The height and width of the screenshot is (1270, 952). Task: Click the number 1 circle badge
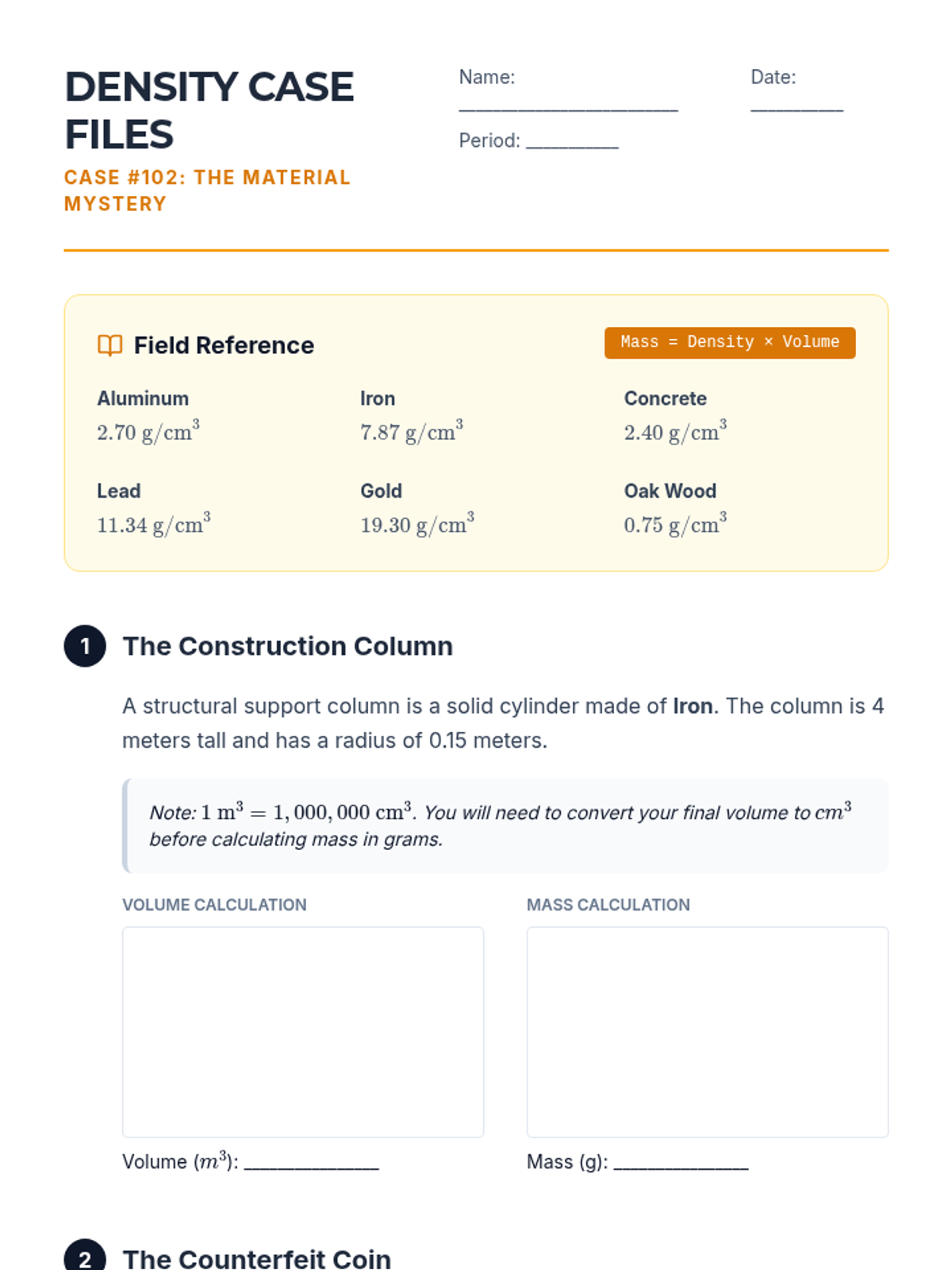coord(85,646)
